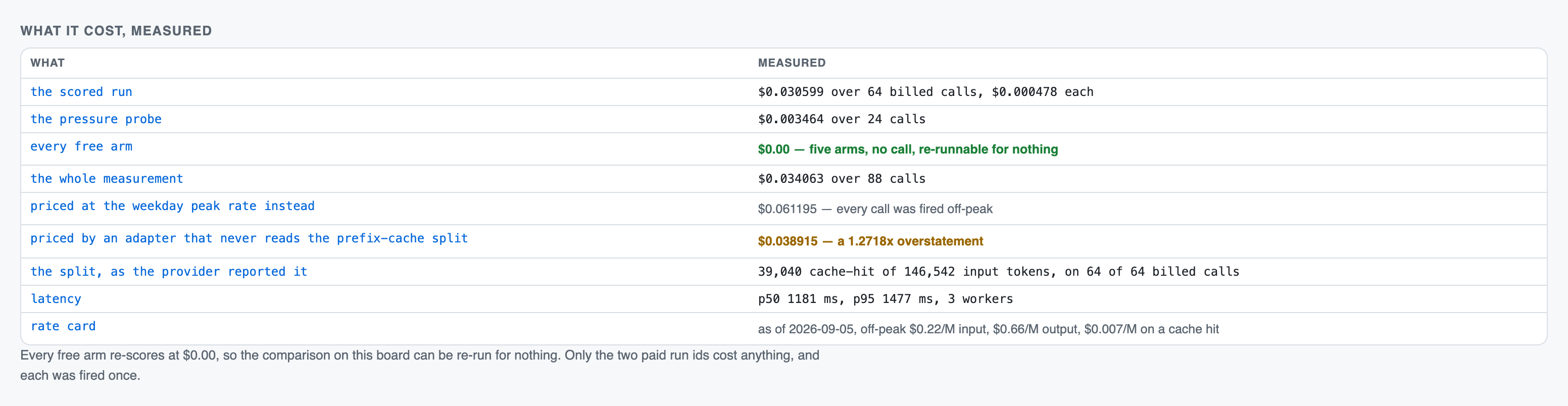
Task: Select the $0.038915 overstatement value
Action: 870,241
